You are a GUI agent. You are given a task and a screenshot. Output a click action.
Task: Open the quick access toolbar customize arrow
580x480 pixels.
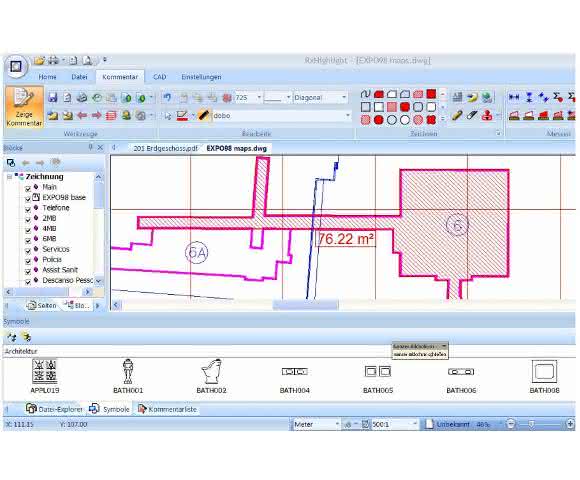pyautogui.click(x=105, y=60)
